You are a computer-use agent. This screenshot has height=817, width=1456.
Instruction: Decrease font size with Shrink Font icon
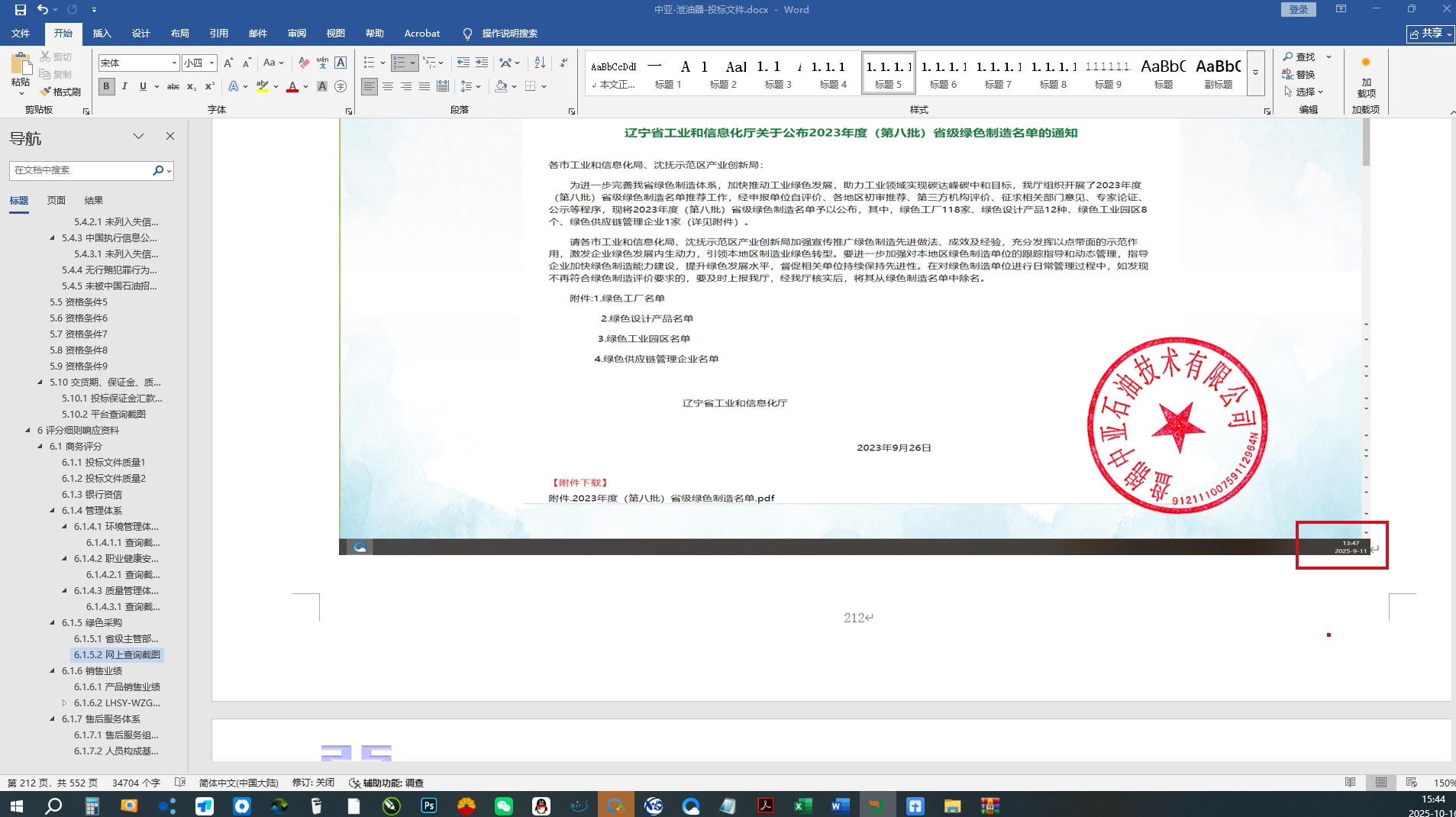click(247, 63)
